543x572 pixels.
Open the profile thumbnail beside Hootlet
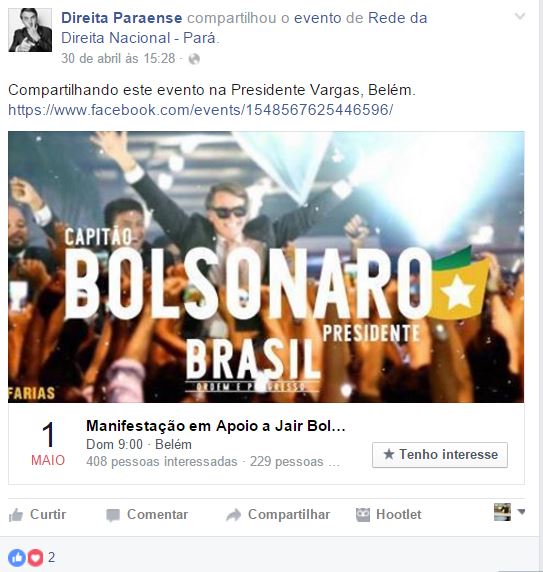coord(502,512)
